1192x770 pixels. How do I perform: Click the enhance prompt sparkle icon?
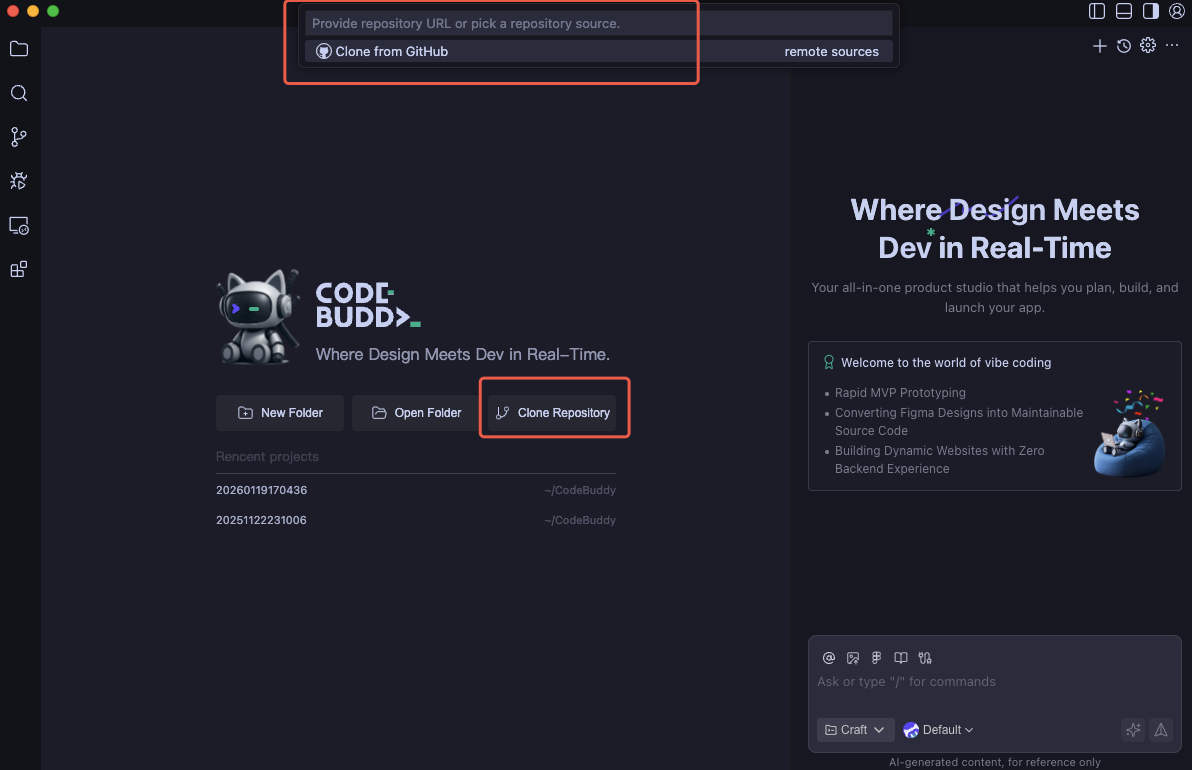1133,730
